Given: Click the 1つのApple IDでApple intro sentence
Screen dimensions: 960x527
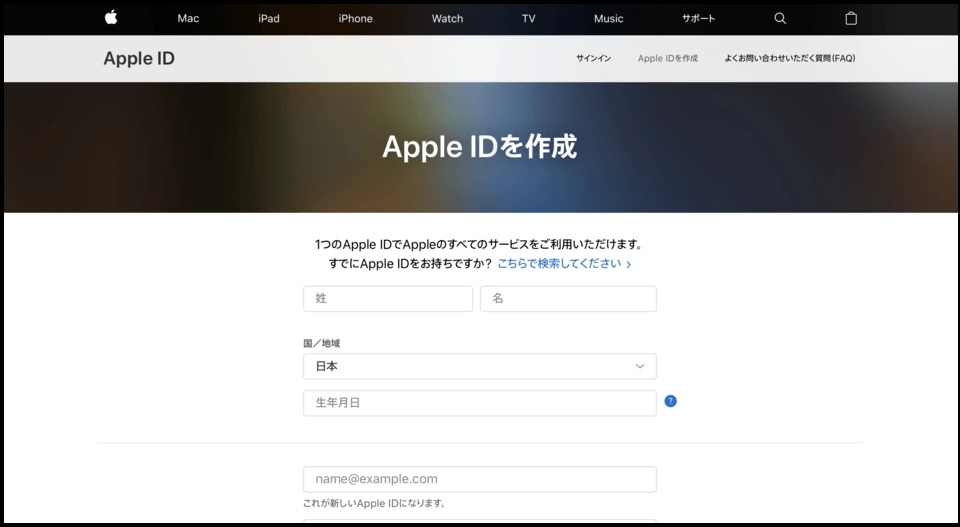Looking at the screenshot, I should [x=480, y=244].
